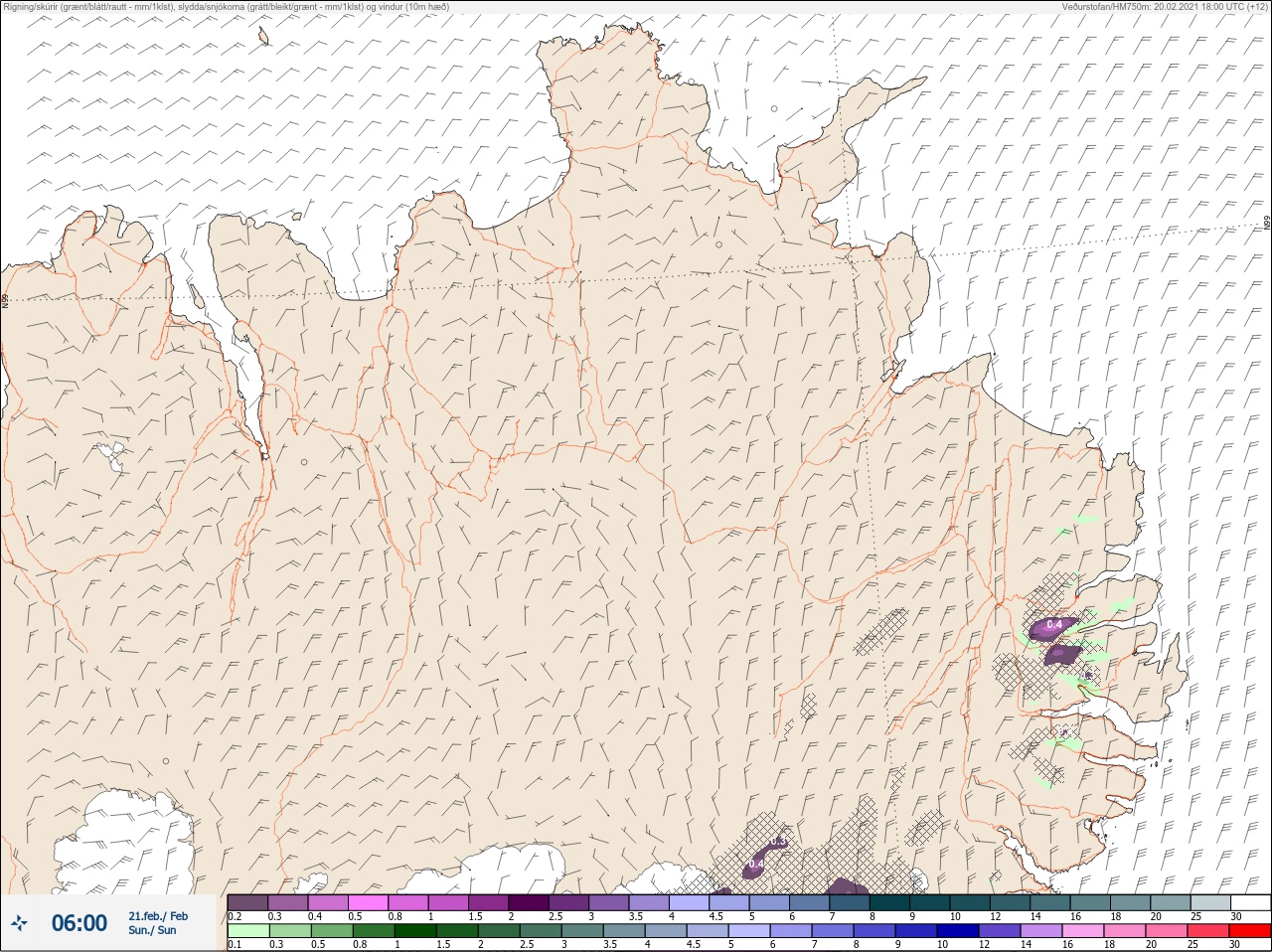This screenshot has width=1272, height=952.
Task: Click the 0.3 precipitation label on the south coast
Action: pyautogui.click(x=778, y=842)
